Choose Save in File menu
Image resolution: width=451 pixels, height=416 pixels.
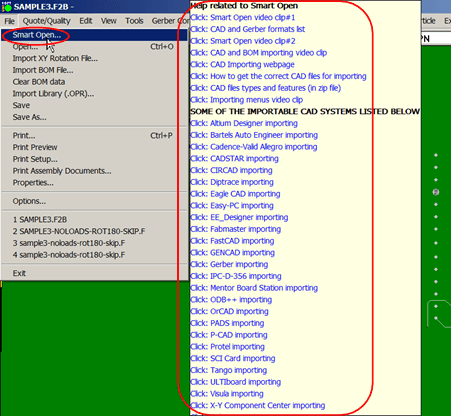95,105
